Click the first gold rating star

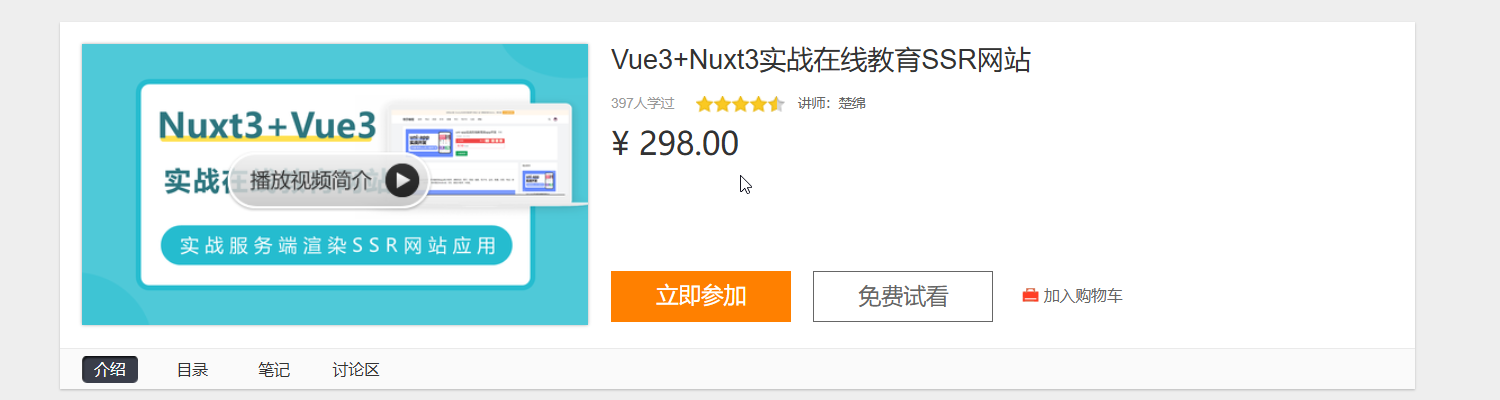[704, 104]
